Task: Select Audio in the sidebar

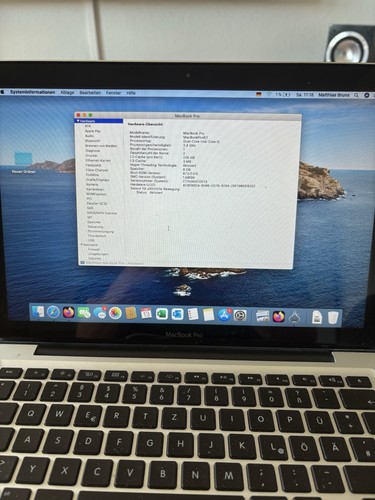Action: 89,136
